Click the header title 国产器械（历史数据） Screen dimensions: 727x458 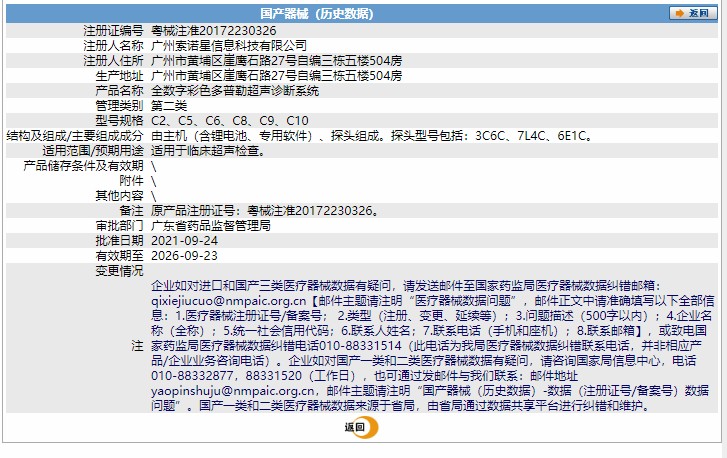pos(317,13)
